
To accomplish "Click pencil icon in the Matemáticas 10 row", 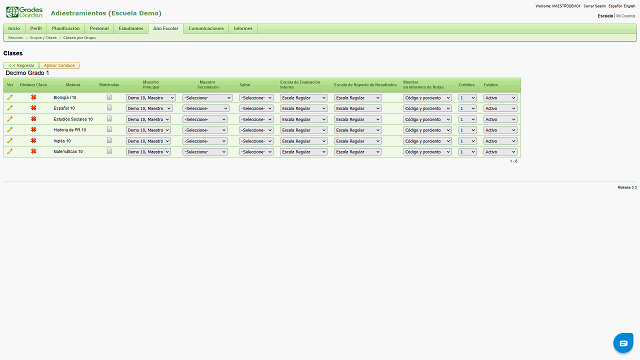I will point(10,151).
